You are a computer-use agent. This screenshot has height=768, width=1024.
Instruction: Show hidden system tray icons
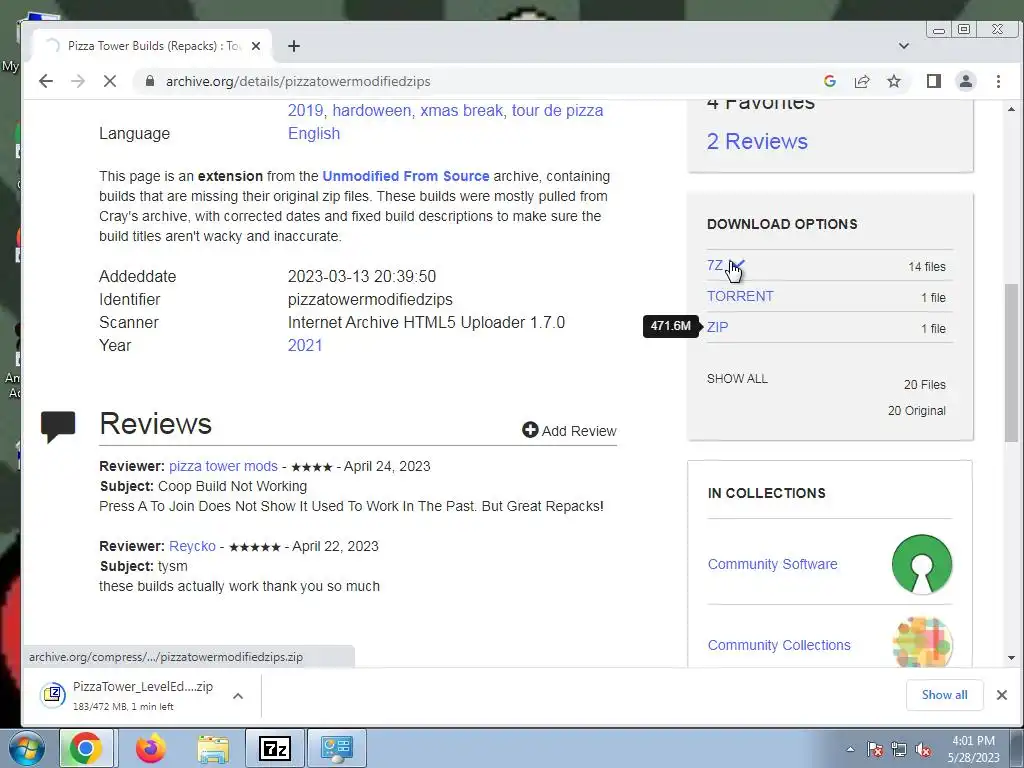click(x=850, y=749)
